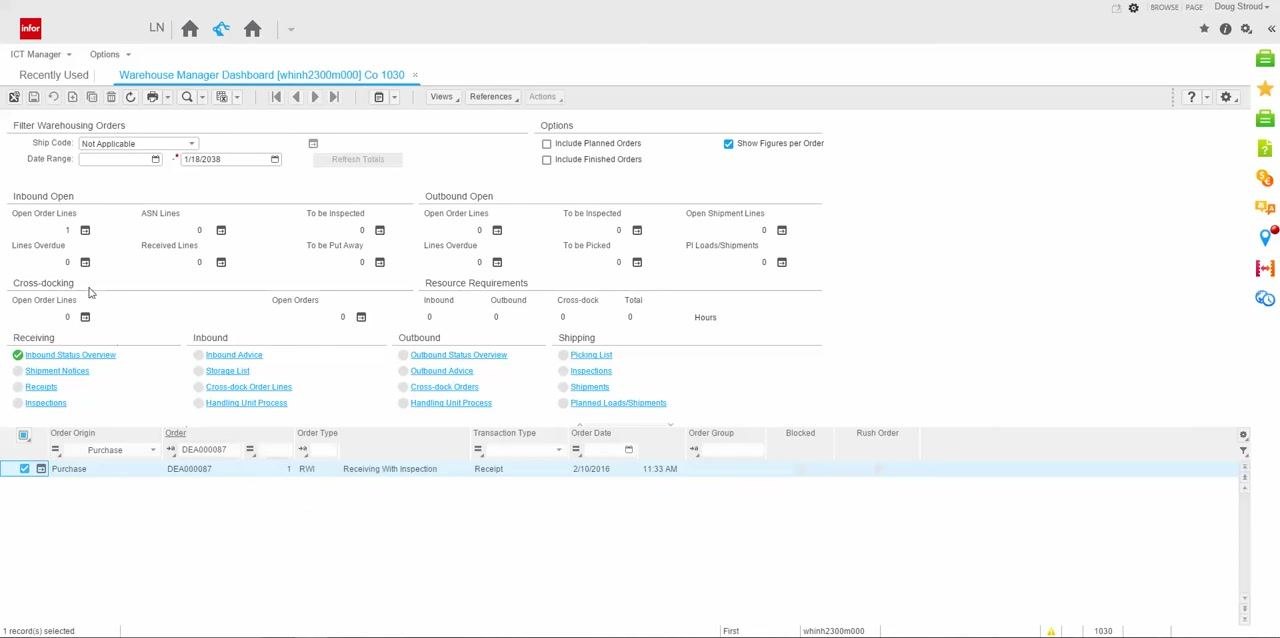Screen dimensions: 1280x638
Task: Open the print options dropdown arrow
Action: coord(167,97)
